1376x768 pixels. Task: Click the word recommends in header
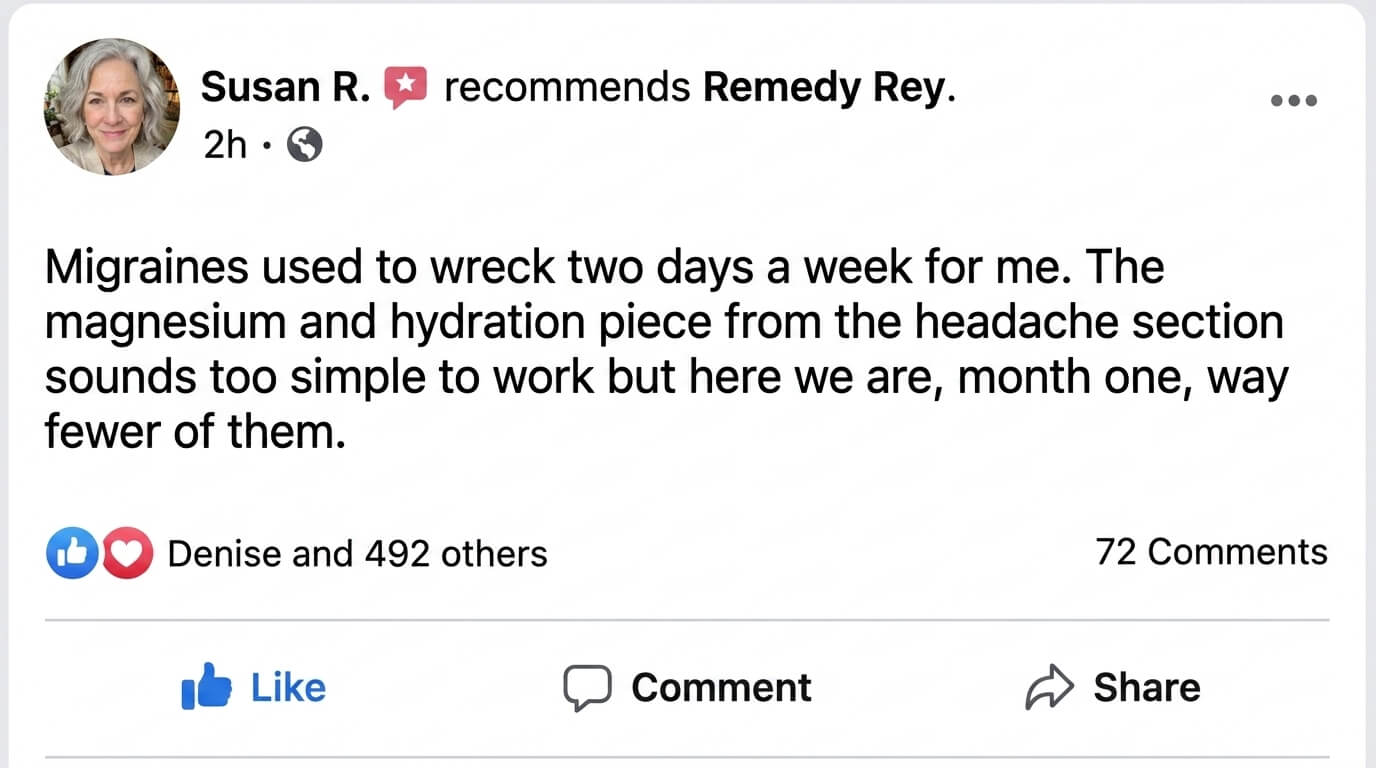[567, 88]
